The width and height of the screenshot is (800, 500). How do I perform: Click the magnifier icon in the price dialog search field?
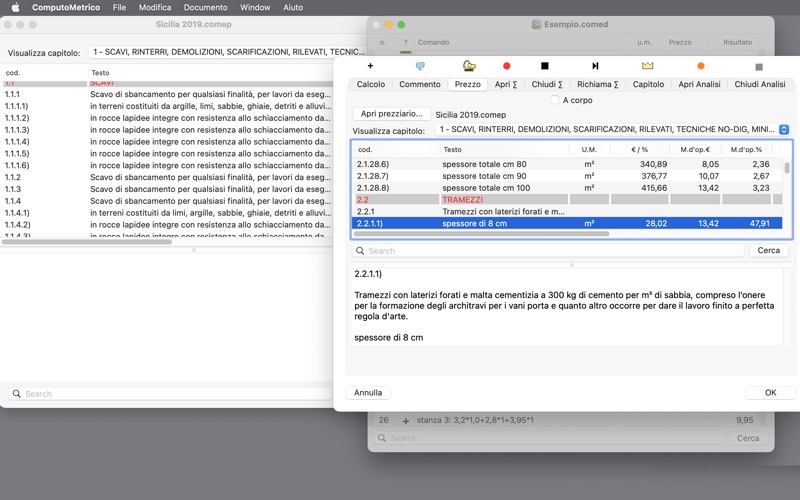pos(360,251)
